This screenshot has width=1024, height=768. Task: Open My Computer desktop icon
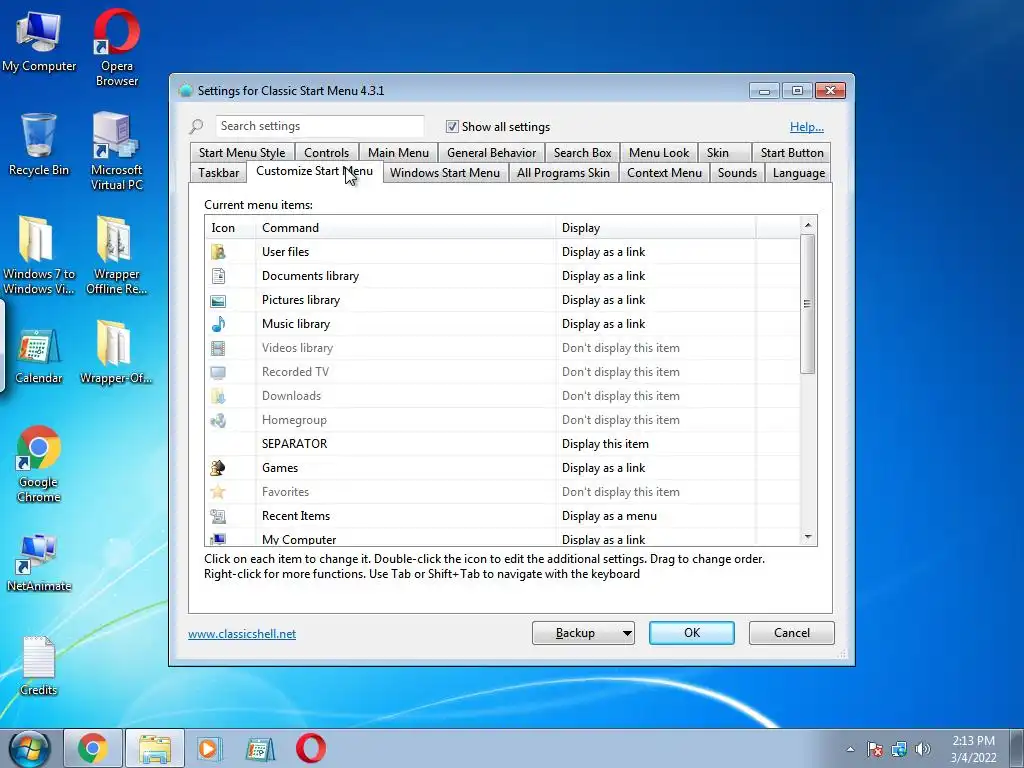39,42
